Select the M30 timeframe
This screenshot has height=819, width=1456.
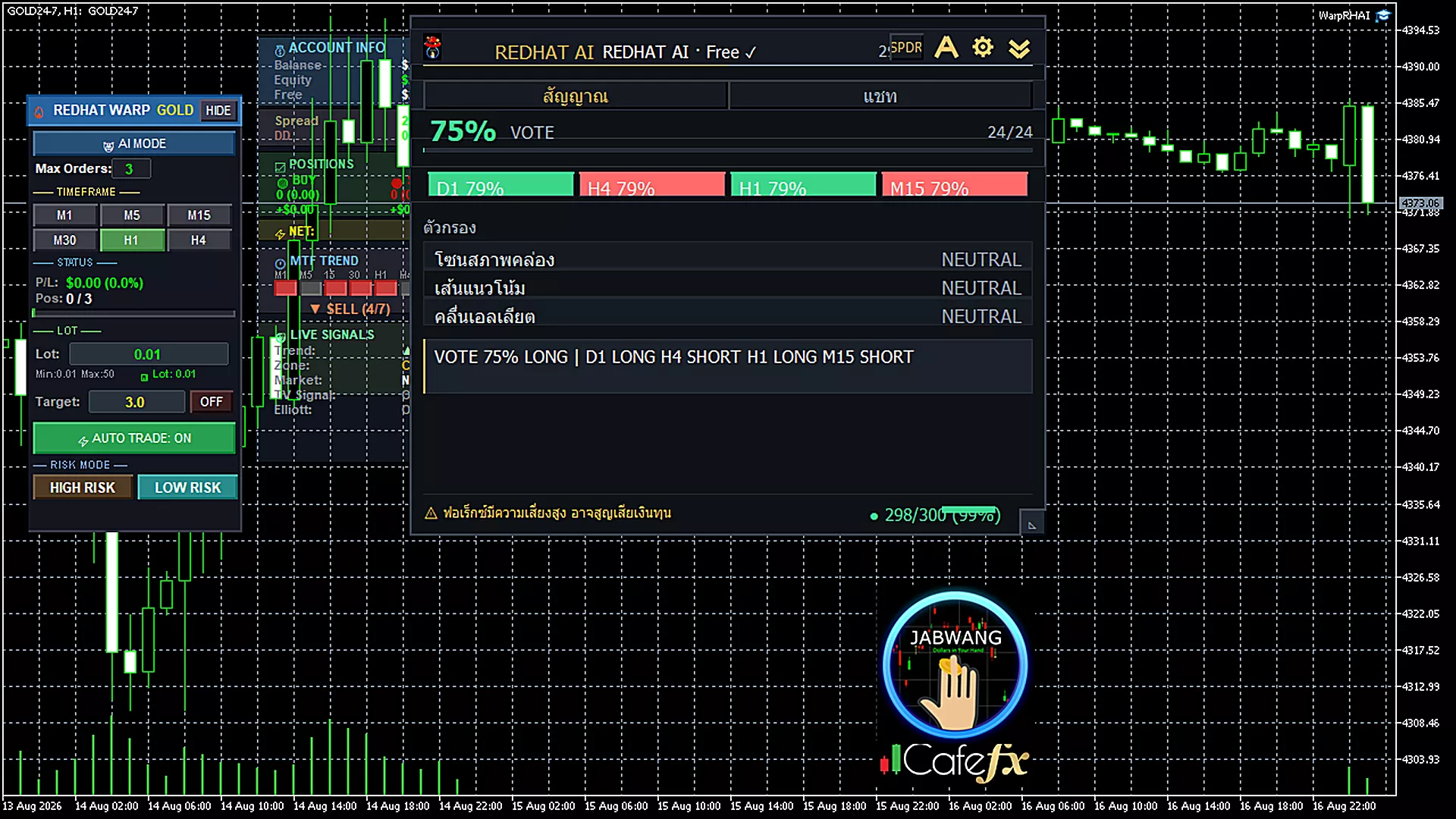pyautogui.click(x=65, y=240)
